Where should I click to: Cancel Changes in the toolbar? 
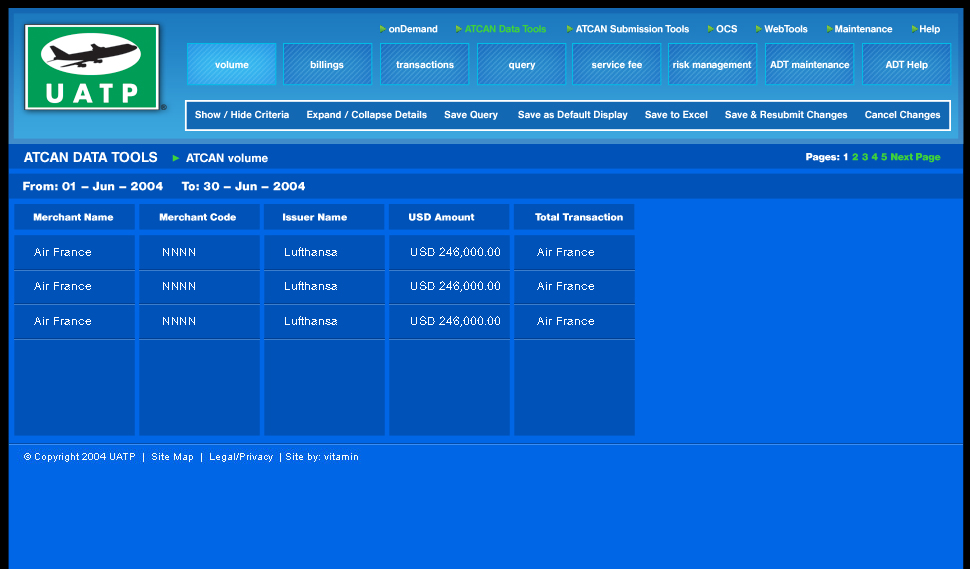coord(902,115)
